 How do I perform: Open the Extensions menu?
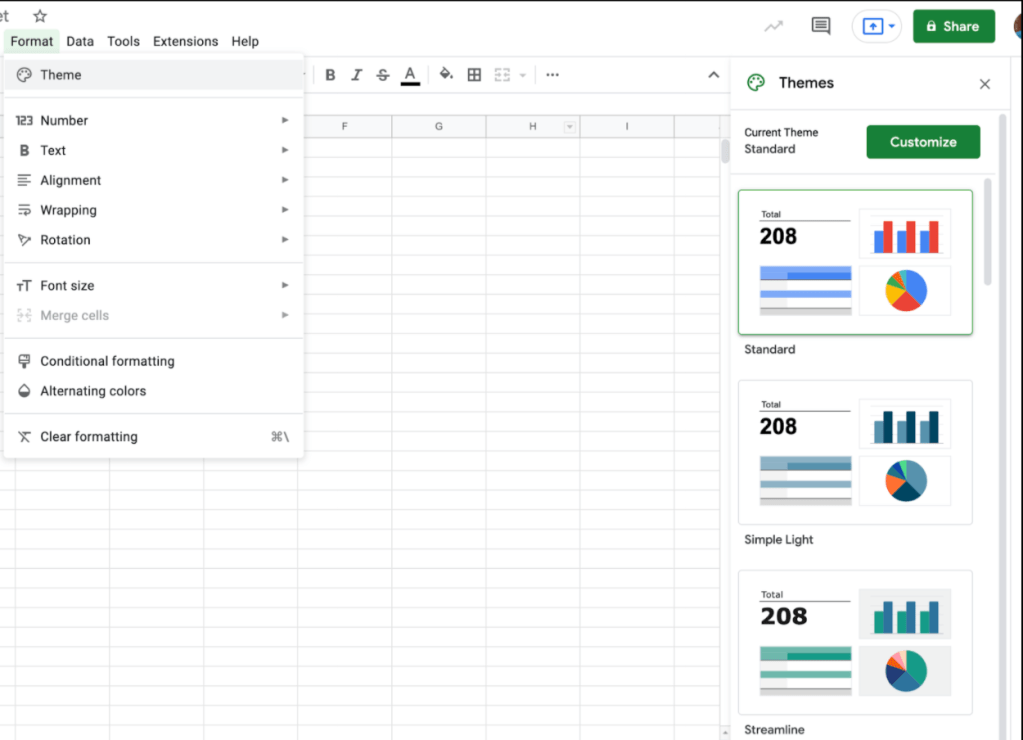coord(185,41)
